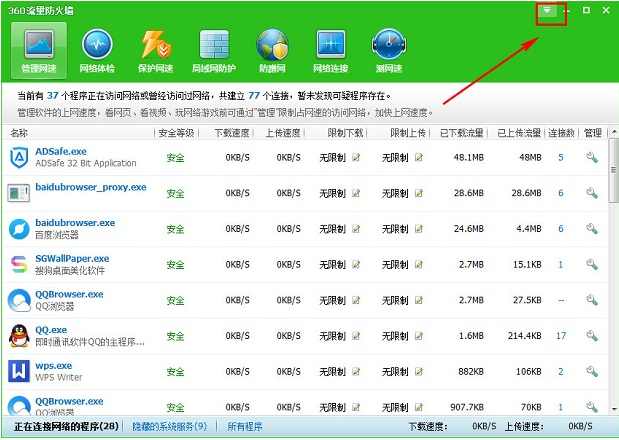Launch the 测网速 speed test icon
This screenshot has height=440, width=619.
388,50
